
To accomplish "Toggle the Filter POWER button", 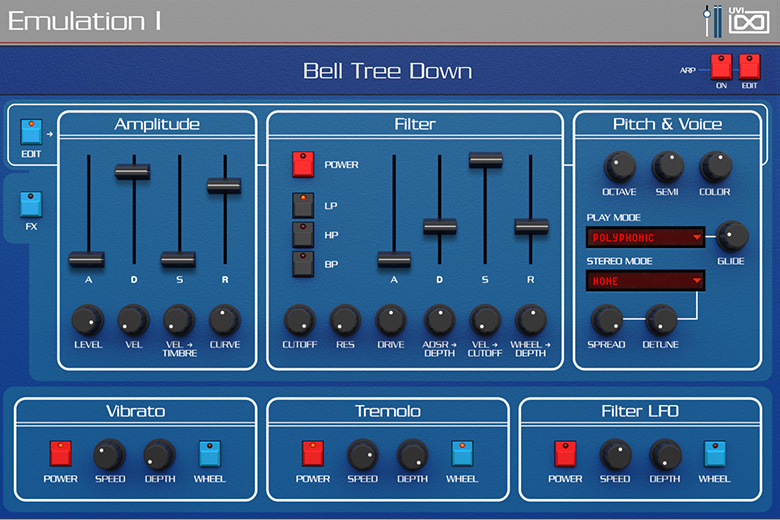I will pos(303,164).
